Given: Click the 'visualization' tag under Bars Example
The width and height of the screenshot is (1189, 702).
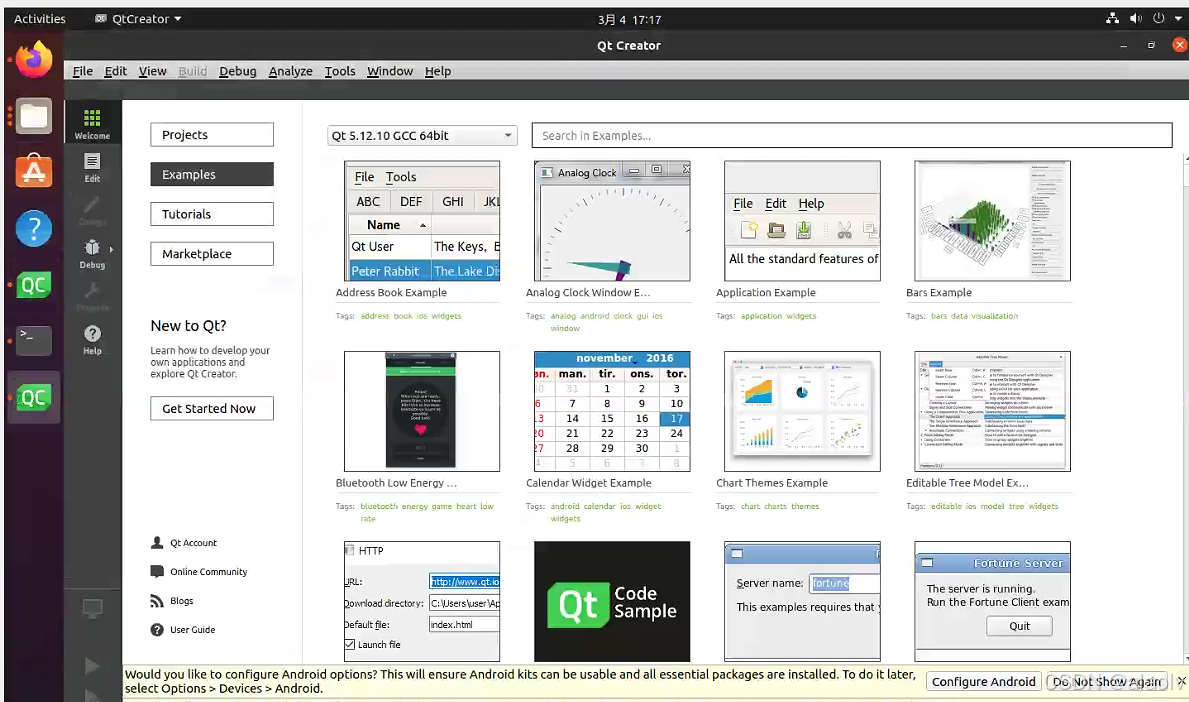Looking at the screenshot, I should coord(996,316).
